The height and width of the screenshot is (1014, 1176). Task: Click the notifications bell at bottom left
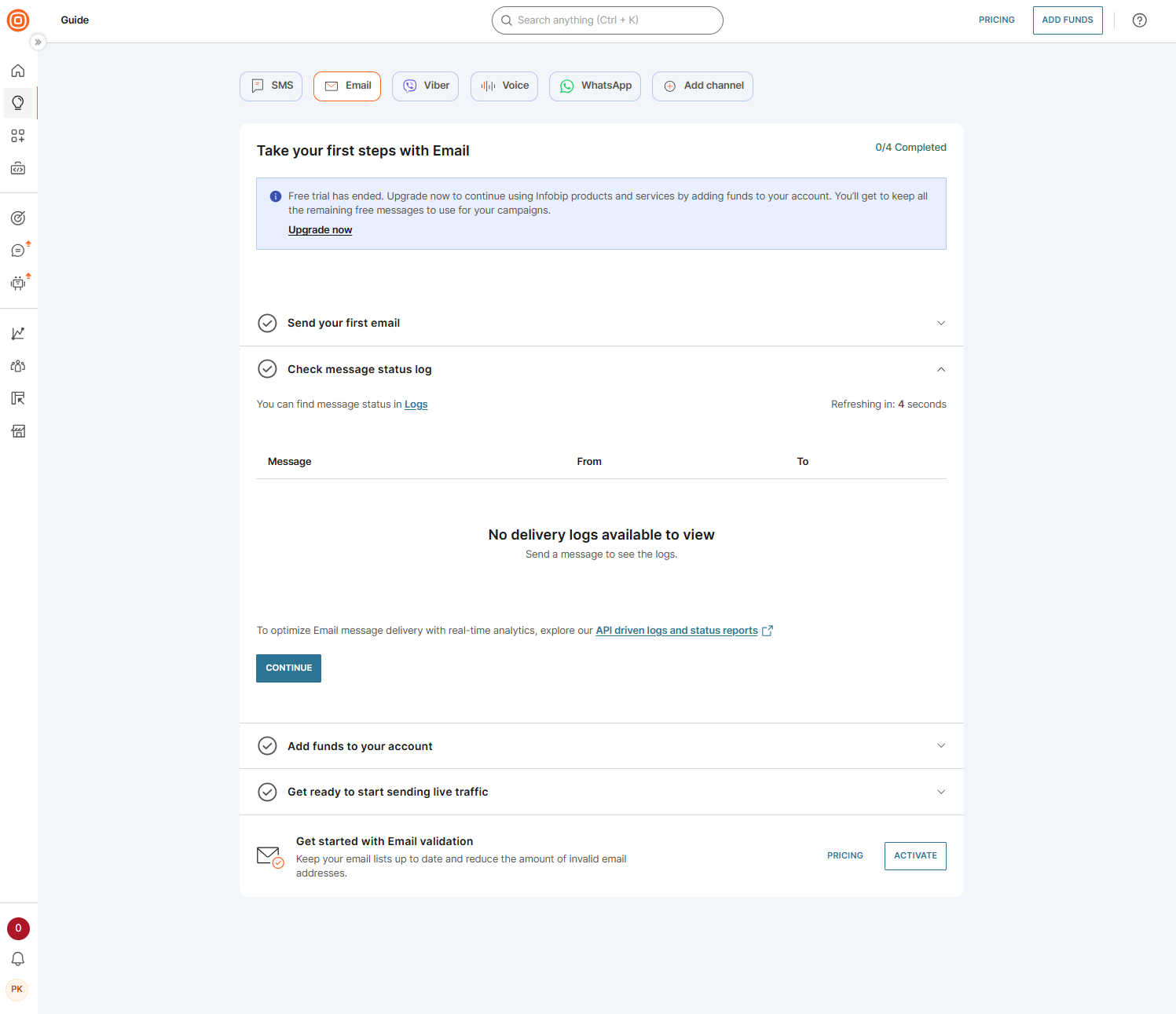point(18,959)
